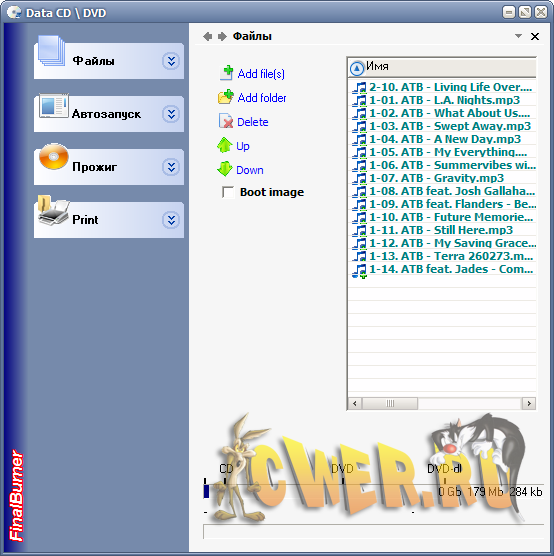Click the disc capacity usage bar
The height and width of the screenshot is (556, 554).
pos(373,491)
